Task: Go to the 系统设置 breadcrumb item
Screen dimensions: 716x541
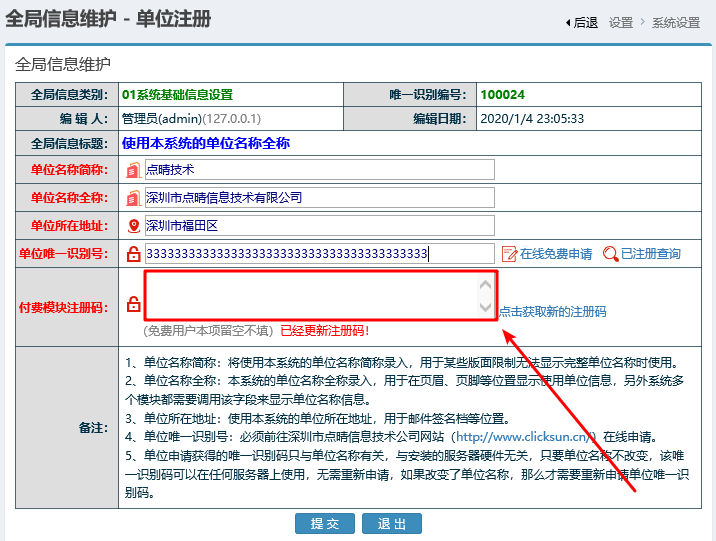Action: pos(676,22)
